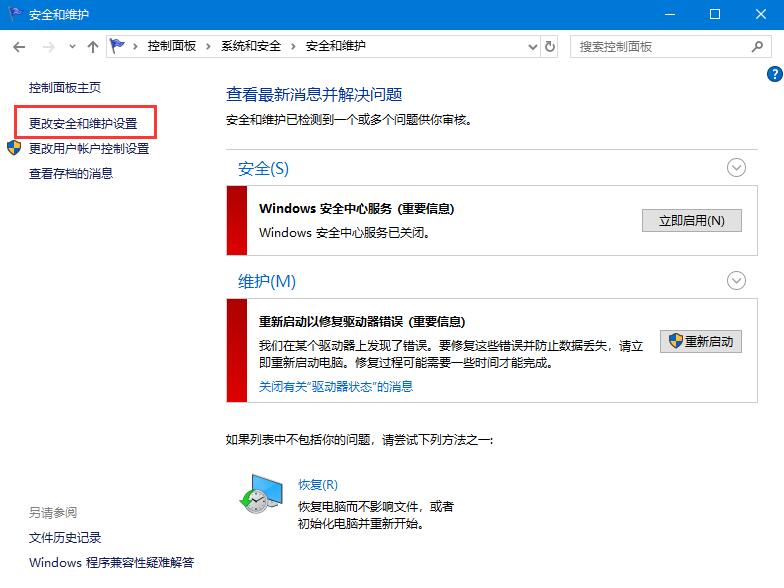Image resolution: width=784 pixels, height=588 pixels.
Task: Expand the address bar history dropdown
Action: pyautogui.click(x=532, y=46)
